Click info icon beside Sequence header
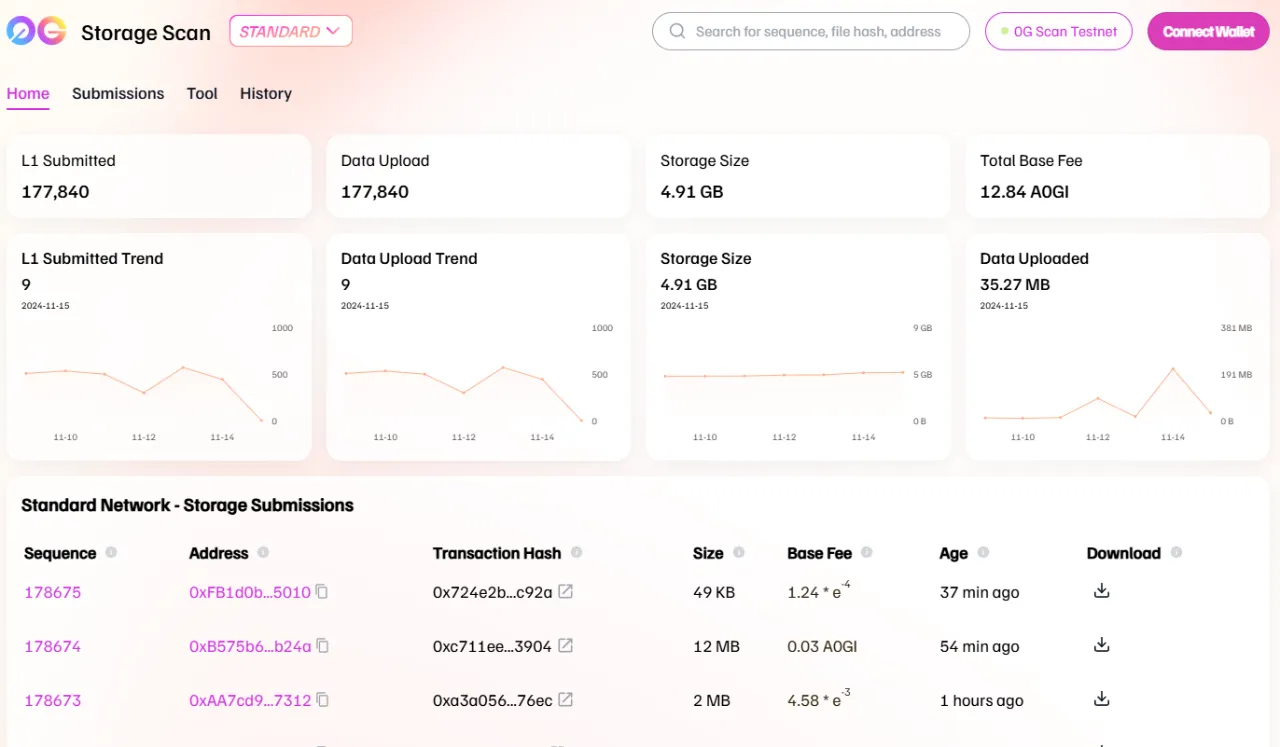This screenshot has width=1280, height=747. pos(111,553)
